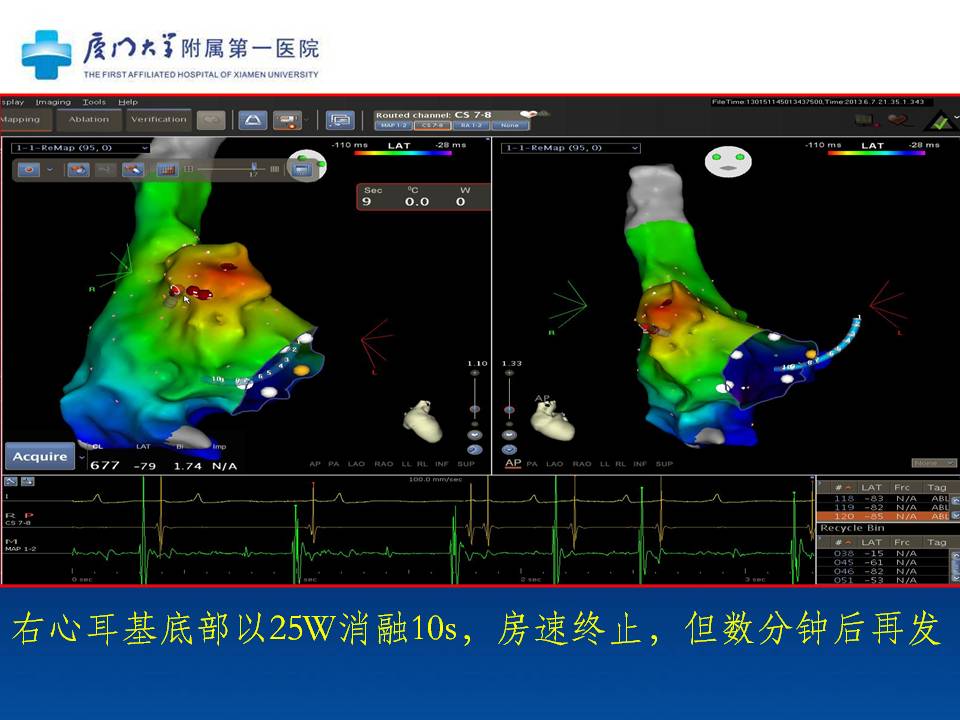Click the eraser tool in map toolbar
The width and height of the screenshot is (960, 720).
132,170
